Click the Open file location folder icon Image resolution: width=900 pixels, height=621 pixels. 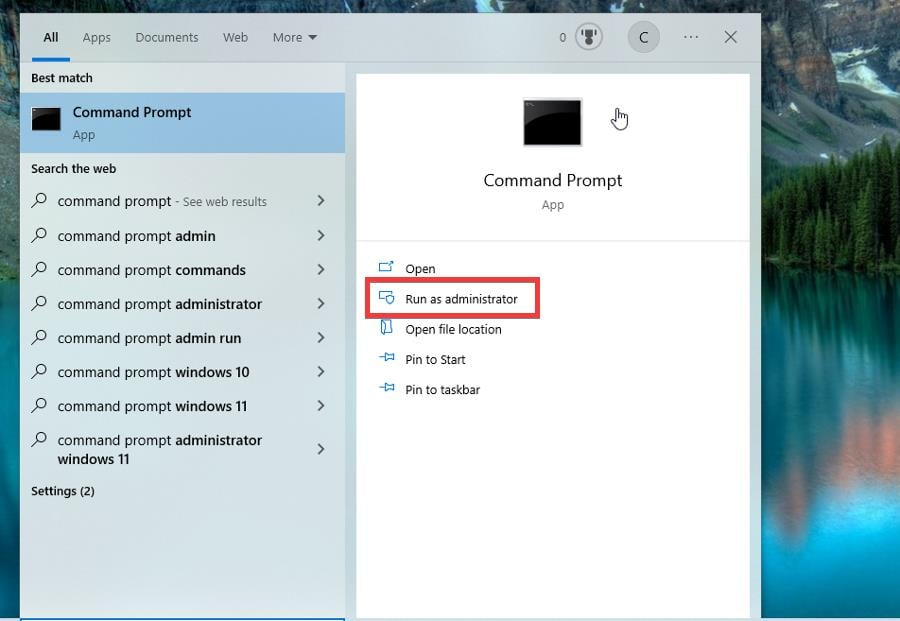[x=386, y=327]
